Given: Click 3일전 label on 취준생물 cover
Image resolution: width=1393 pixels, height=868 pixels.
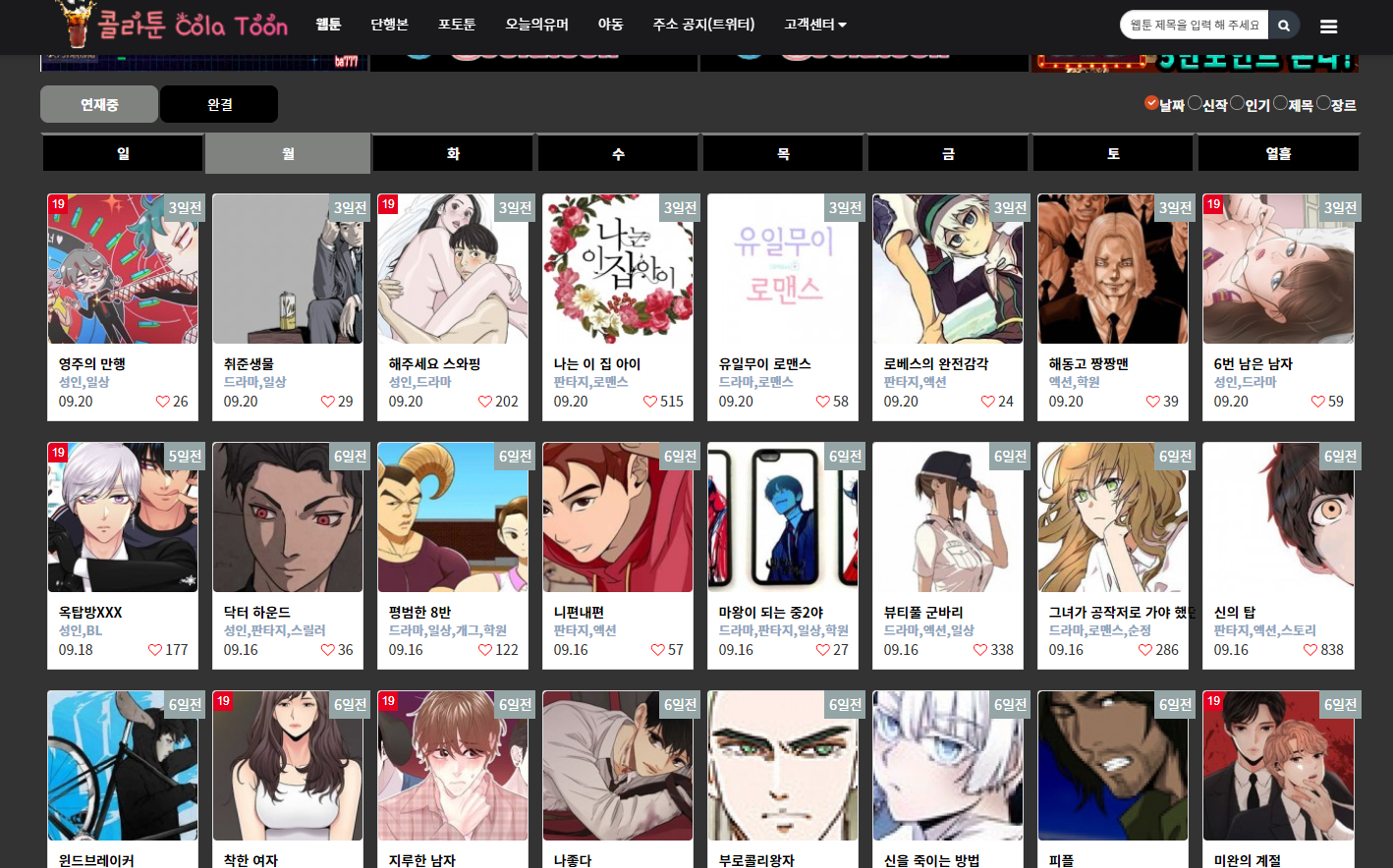Looking at the screenshot, I should 350,208.
